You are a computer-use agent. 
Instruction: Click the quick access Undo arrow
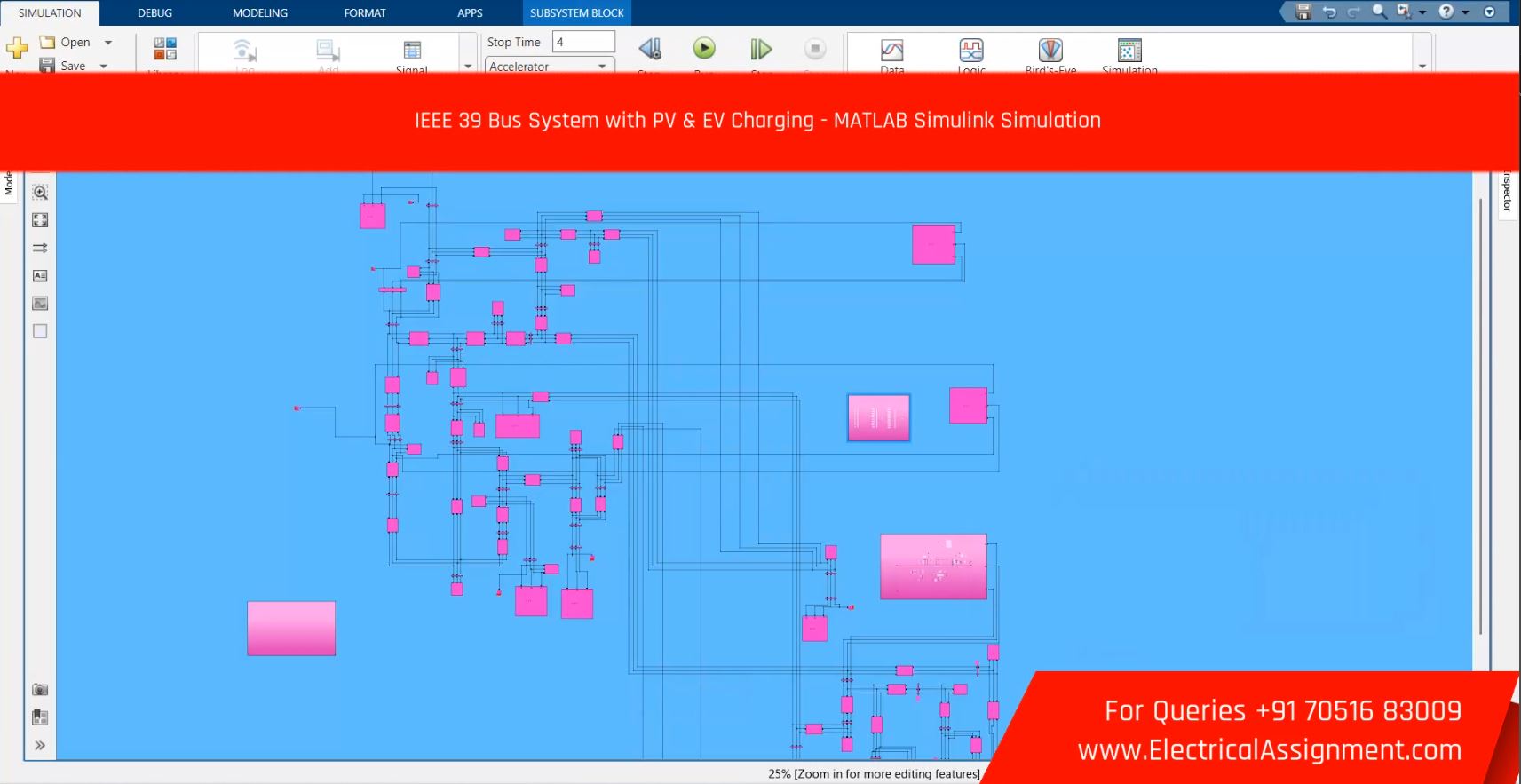(1329, 12)
